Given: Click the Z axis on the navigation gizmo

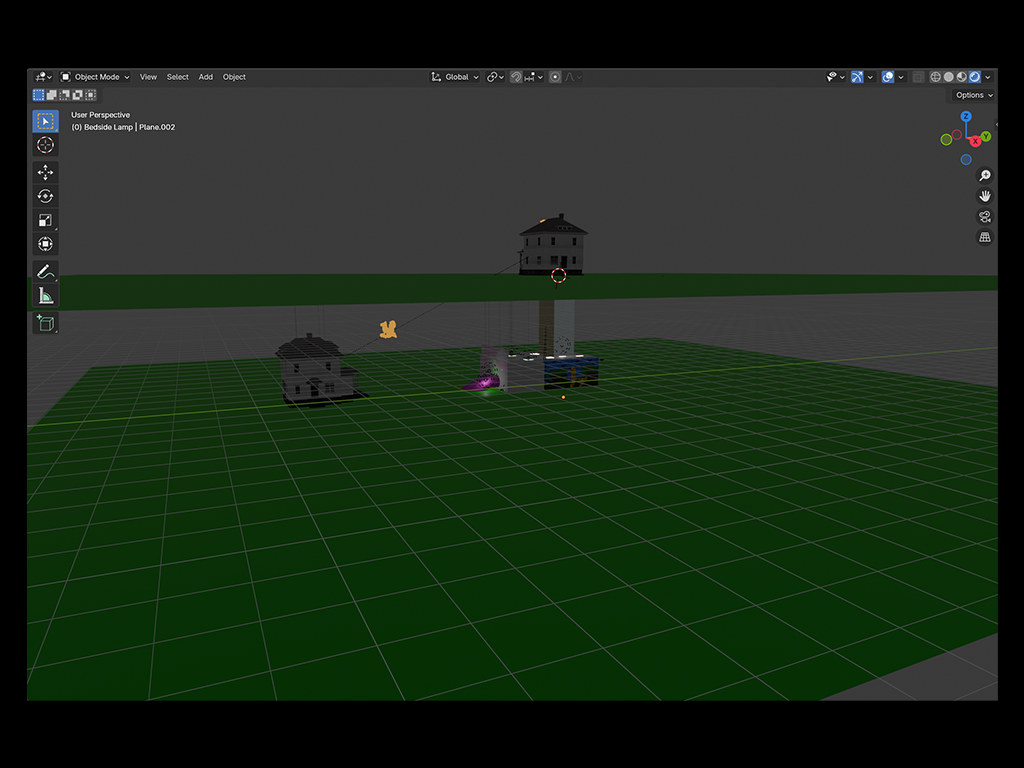Looking at the screenshot, I should pyautogui.click(x=965, y=117).
